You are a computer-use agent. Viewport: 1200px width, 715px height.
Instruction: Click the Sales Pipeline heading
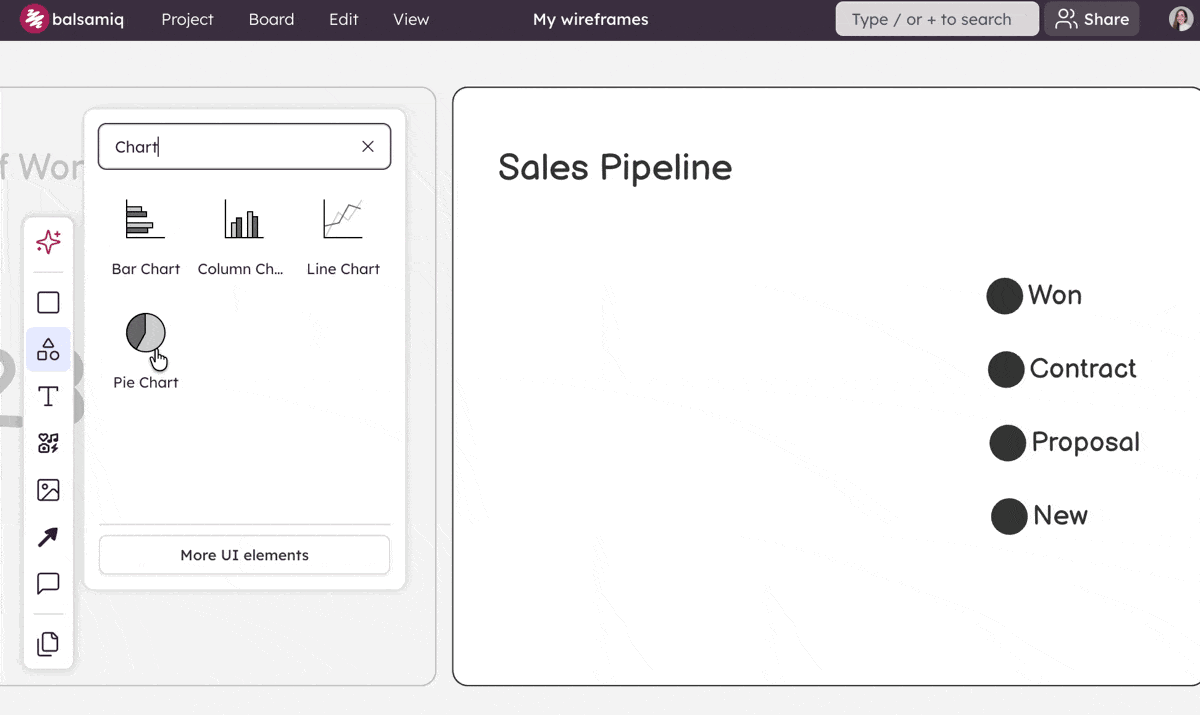point(615,167)
